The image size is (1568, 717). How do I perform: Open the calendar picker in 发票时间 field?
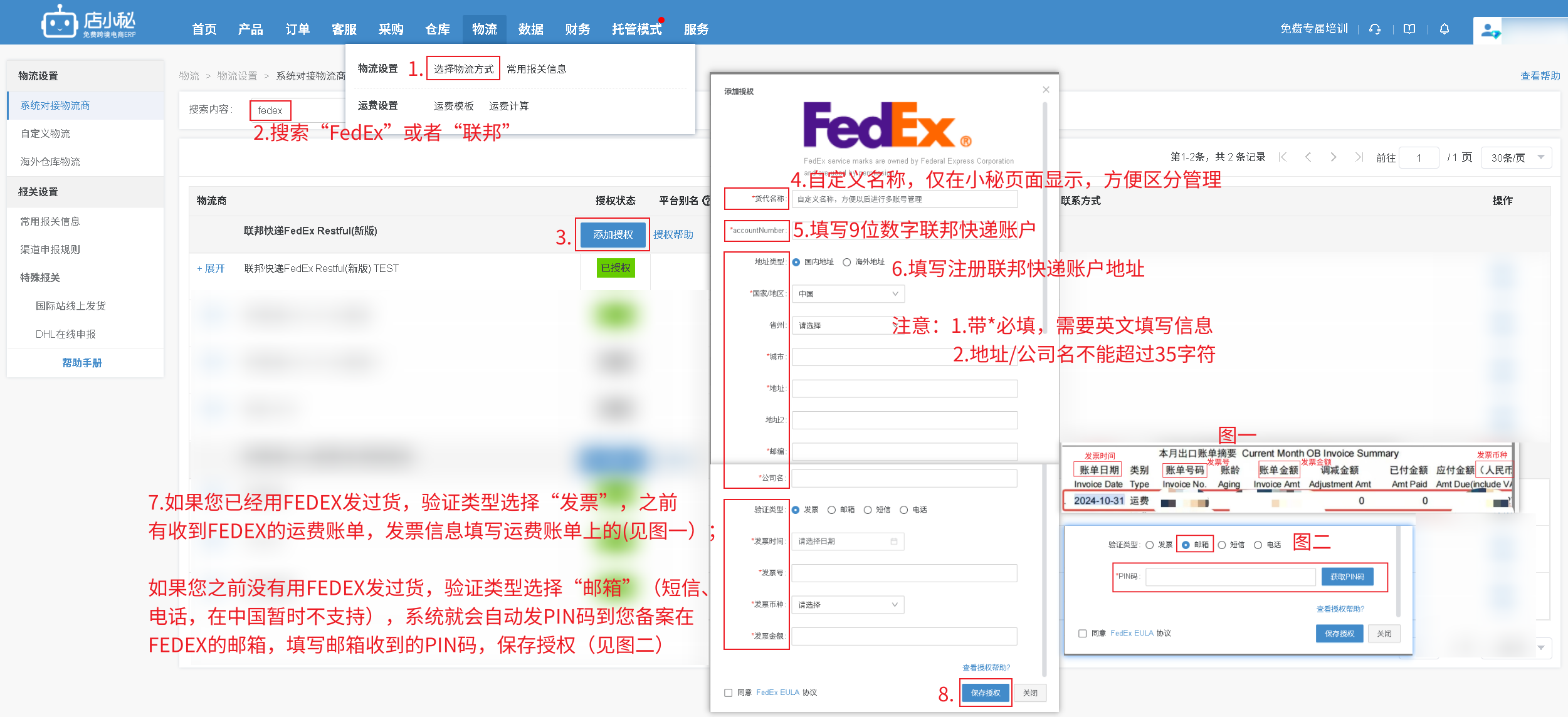(x=893, y=541)
